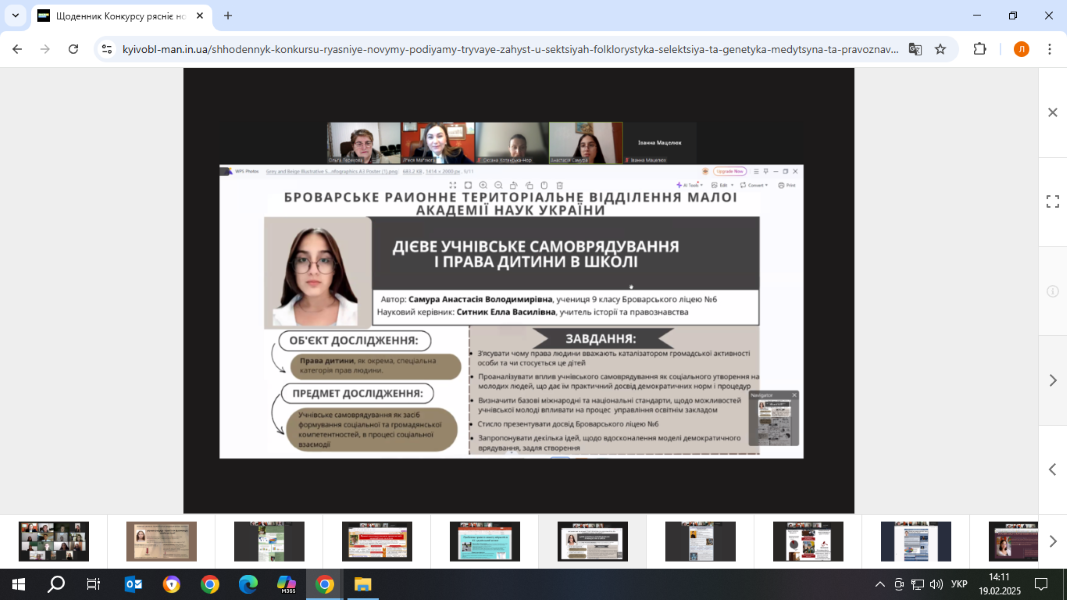Viewport: 1067px width, 600px height.
Task: Go to the next gallery image
Action: coord(1052,380)
